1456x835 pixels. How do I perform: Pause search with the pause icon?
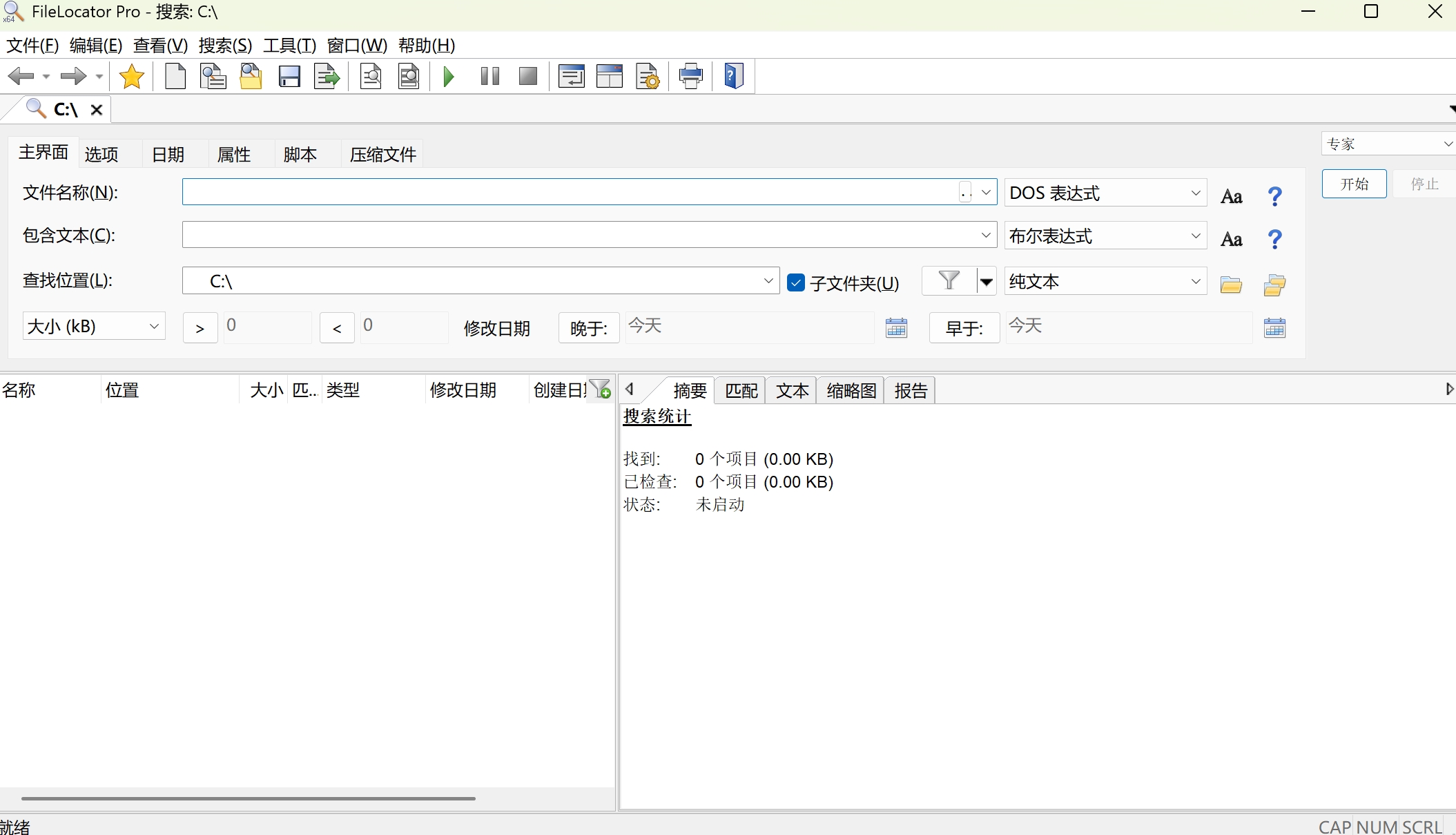click(x=490, y=76)
